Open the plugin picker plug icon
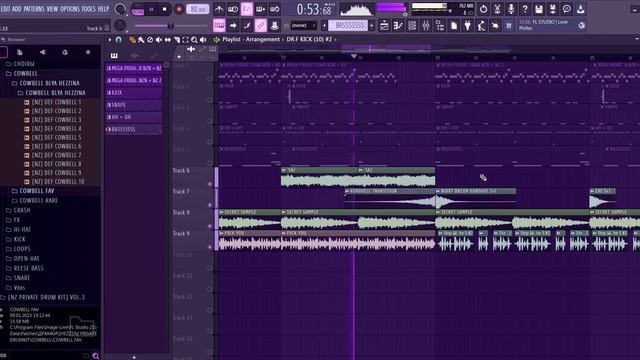The image size is (640, 360). tap(467, 26)
